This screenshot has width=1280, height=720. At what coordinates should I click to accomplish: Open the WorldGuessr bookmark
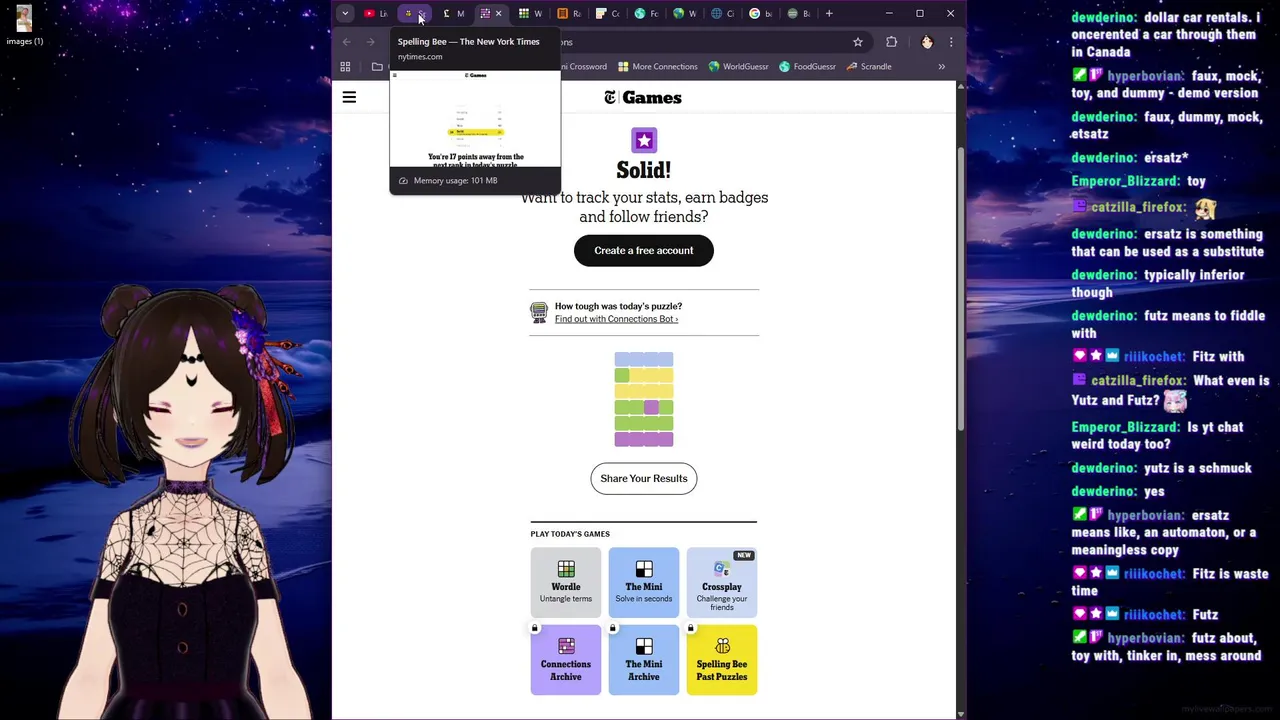[x=739, y=67]
